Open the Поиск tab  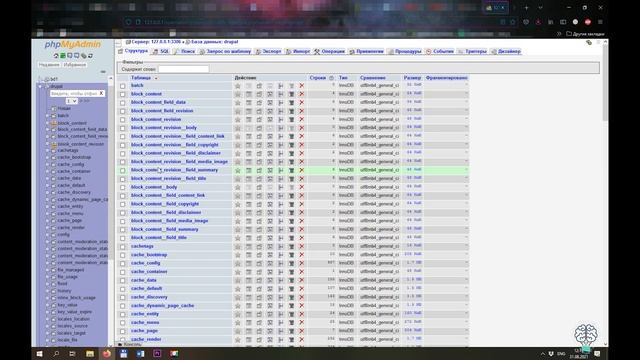pos(184,51)
